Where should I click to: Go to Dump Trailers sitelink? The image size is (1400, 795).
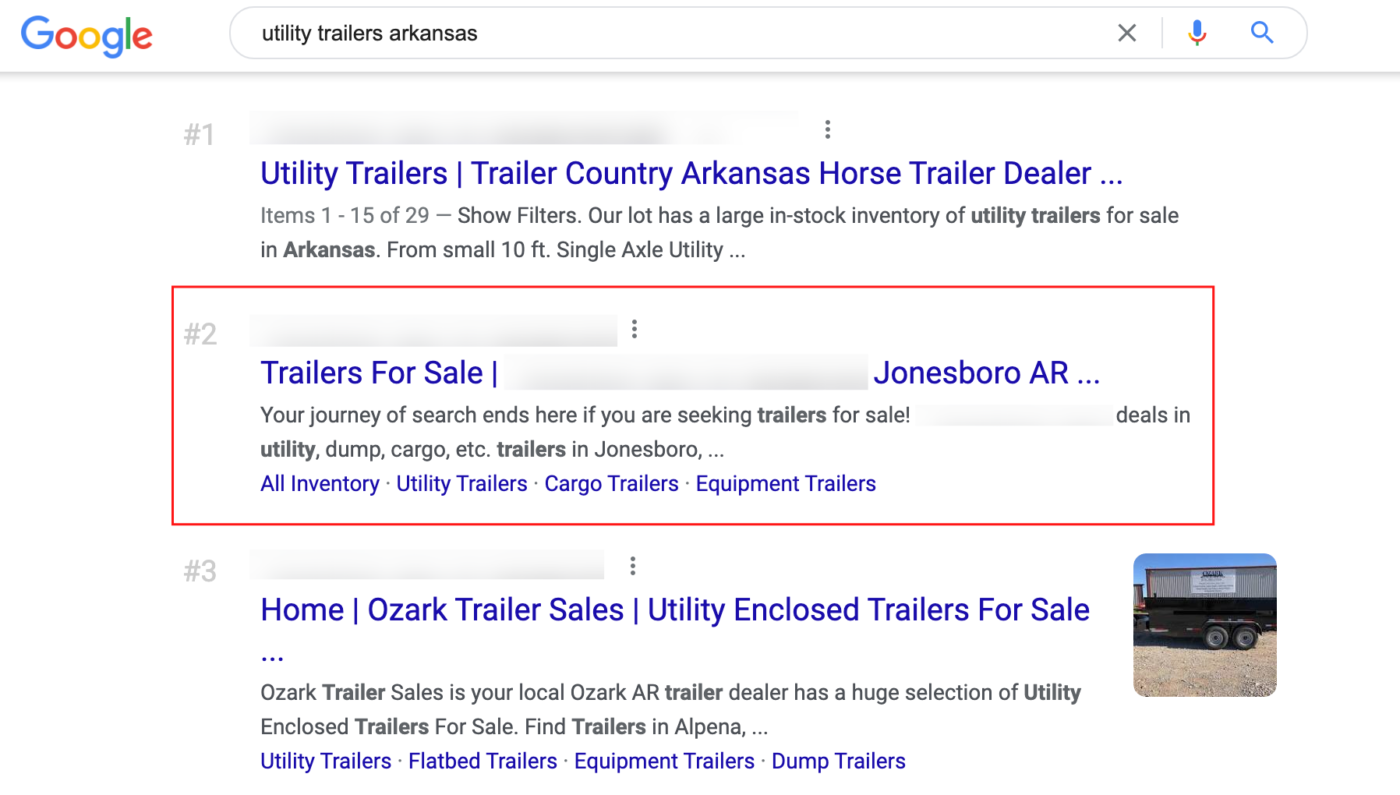839,761
